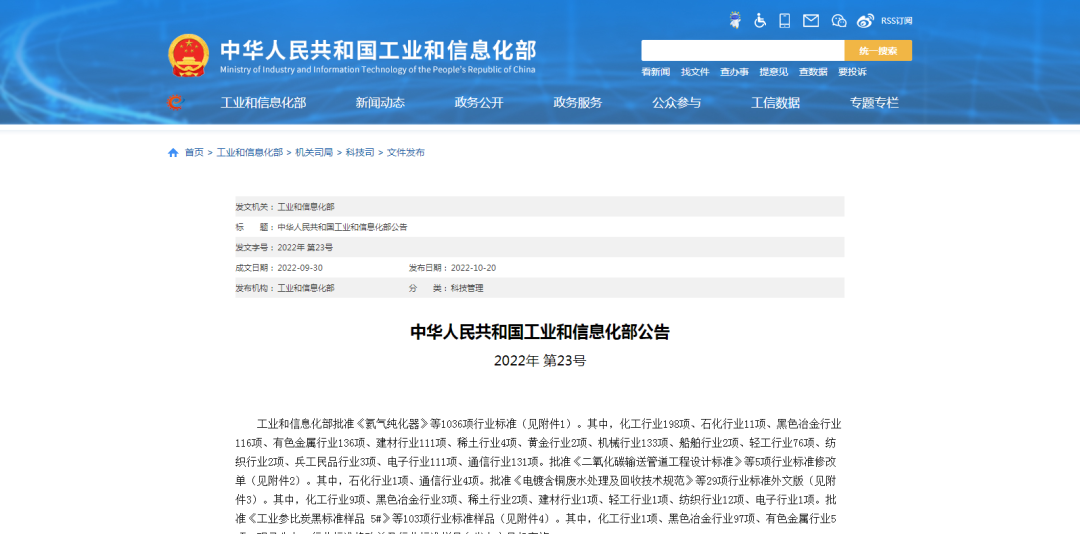This screenshot has width=1080, height=534.
Task: Open the 要投诉 quick link
Action: [x=852, y=72]
